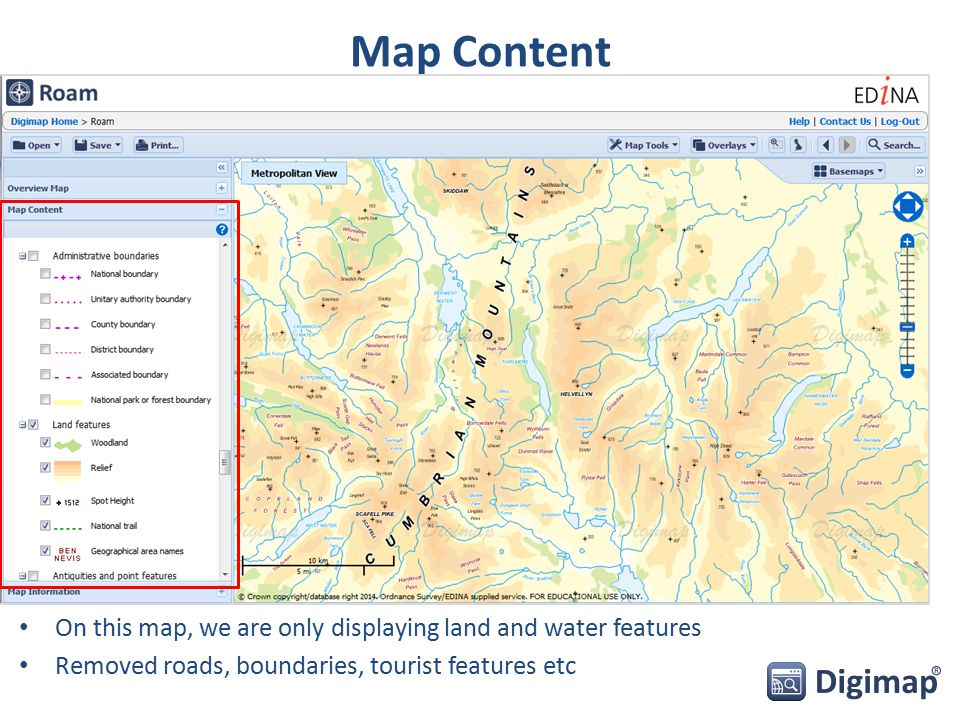The width and height of the screenshot is (960, 720).
Task: Enable Administrative boundaries group checkbox
Action: (34, 256)
